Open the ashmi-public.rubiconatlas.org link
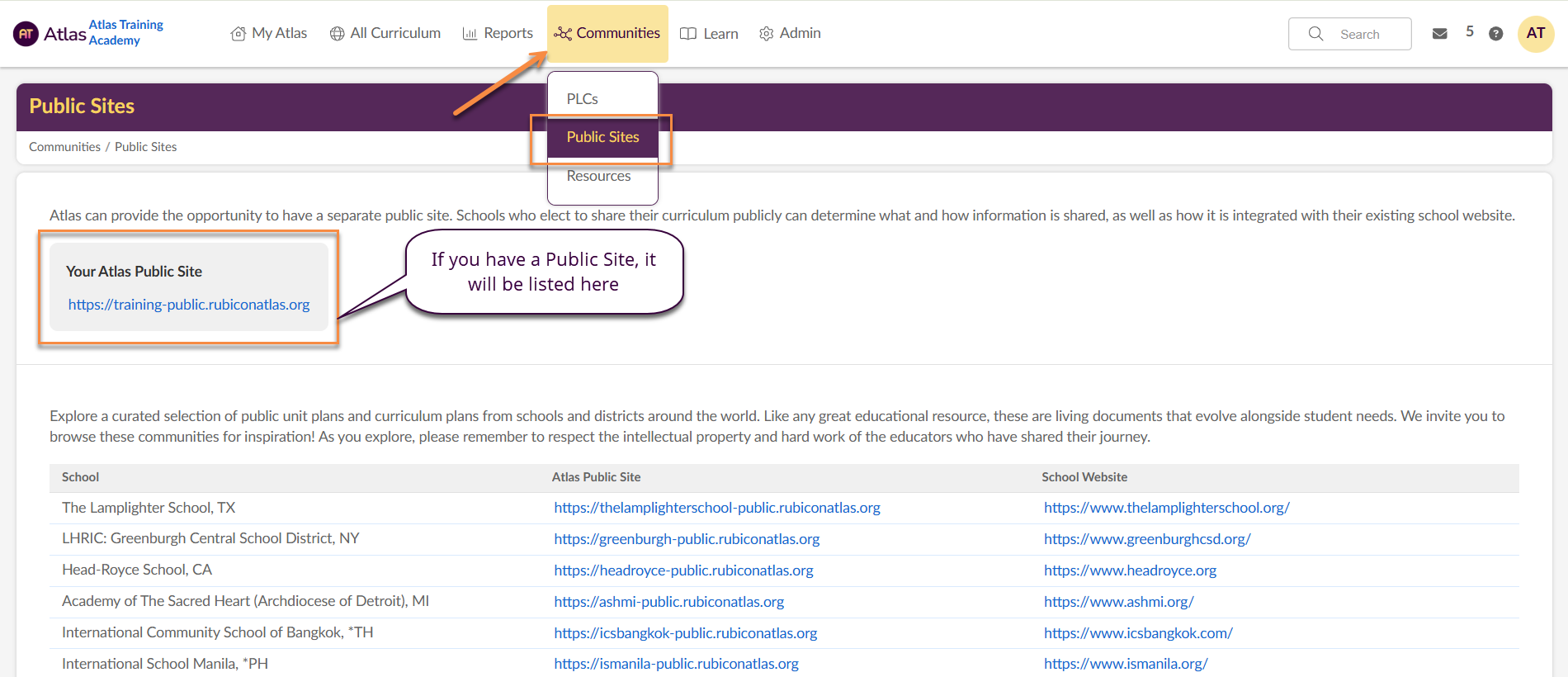Image resolution: width=1568 pixels, height=677 pixels. (x=669, y=602)
